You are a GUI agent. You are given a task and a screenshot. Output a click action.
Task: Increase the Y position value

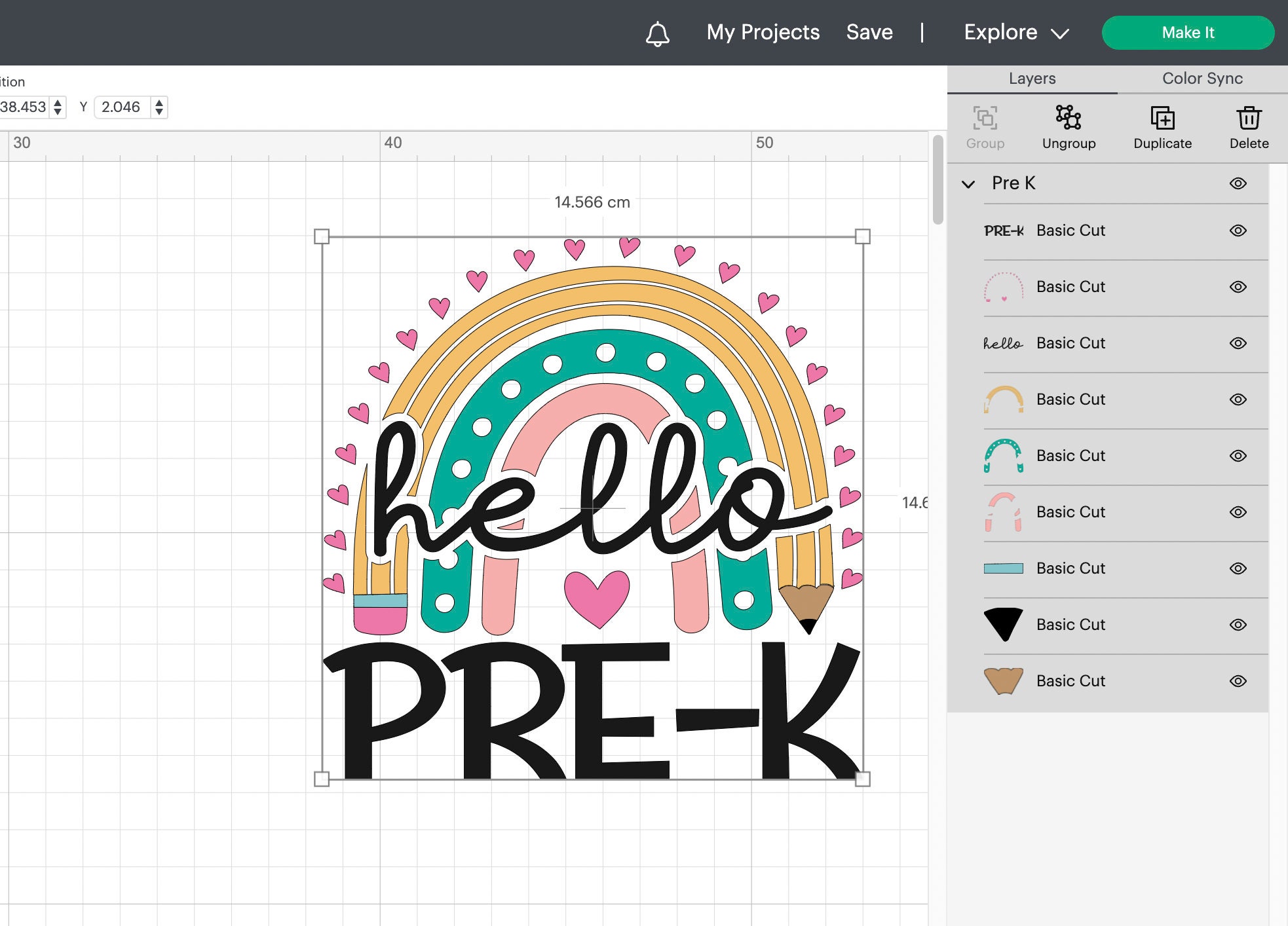click(159, 103)
